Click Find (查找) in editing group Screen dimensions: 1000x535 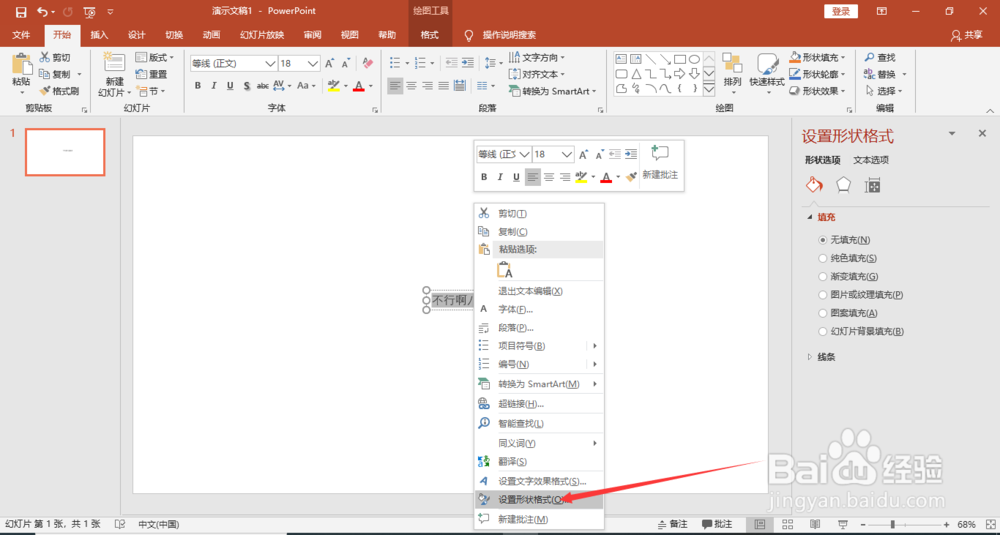pyautogui.click(x=880, y=57)
